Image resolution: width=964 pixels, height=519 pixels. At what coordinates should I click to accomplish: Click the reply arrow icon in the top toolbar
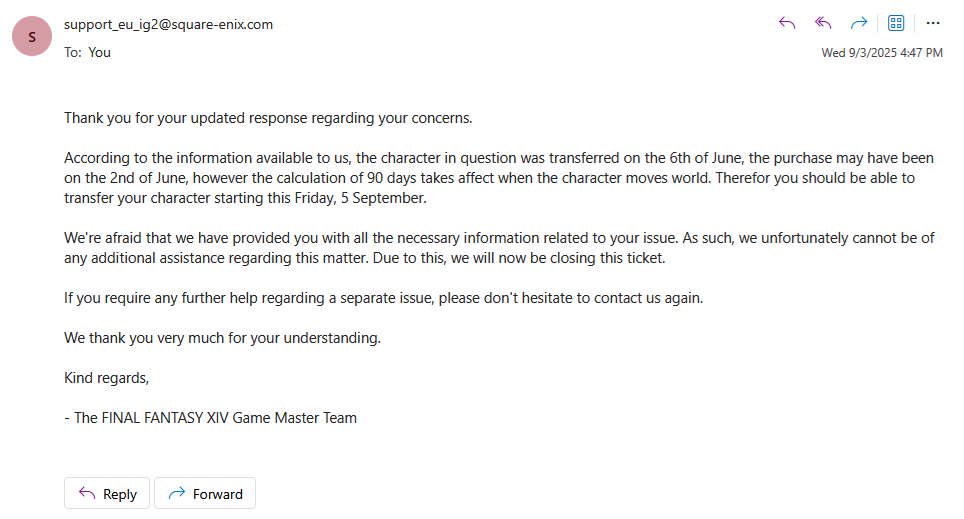click(x=787, y=24)
